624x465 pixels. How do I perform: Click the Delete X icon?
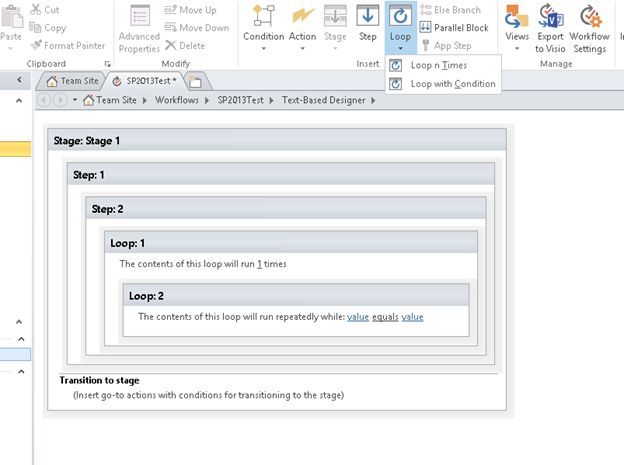click(171, 45)
